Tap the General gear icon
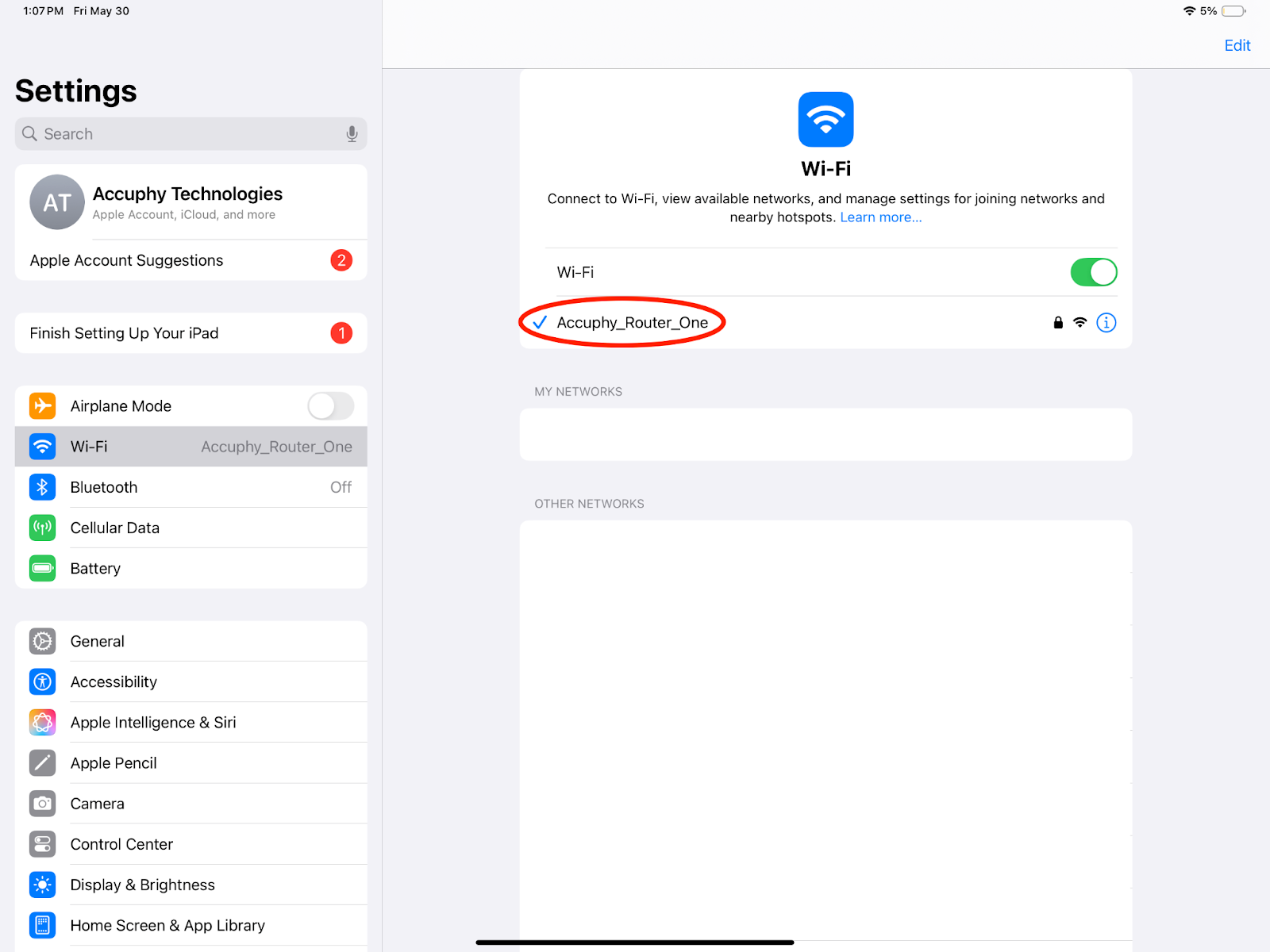Viewport: 1270px width, 952px height. click(x=43, y=641)
